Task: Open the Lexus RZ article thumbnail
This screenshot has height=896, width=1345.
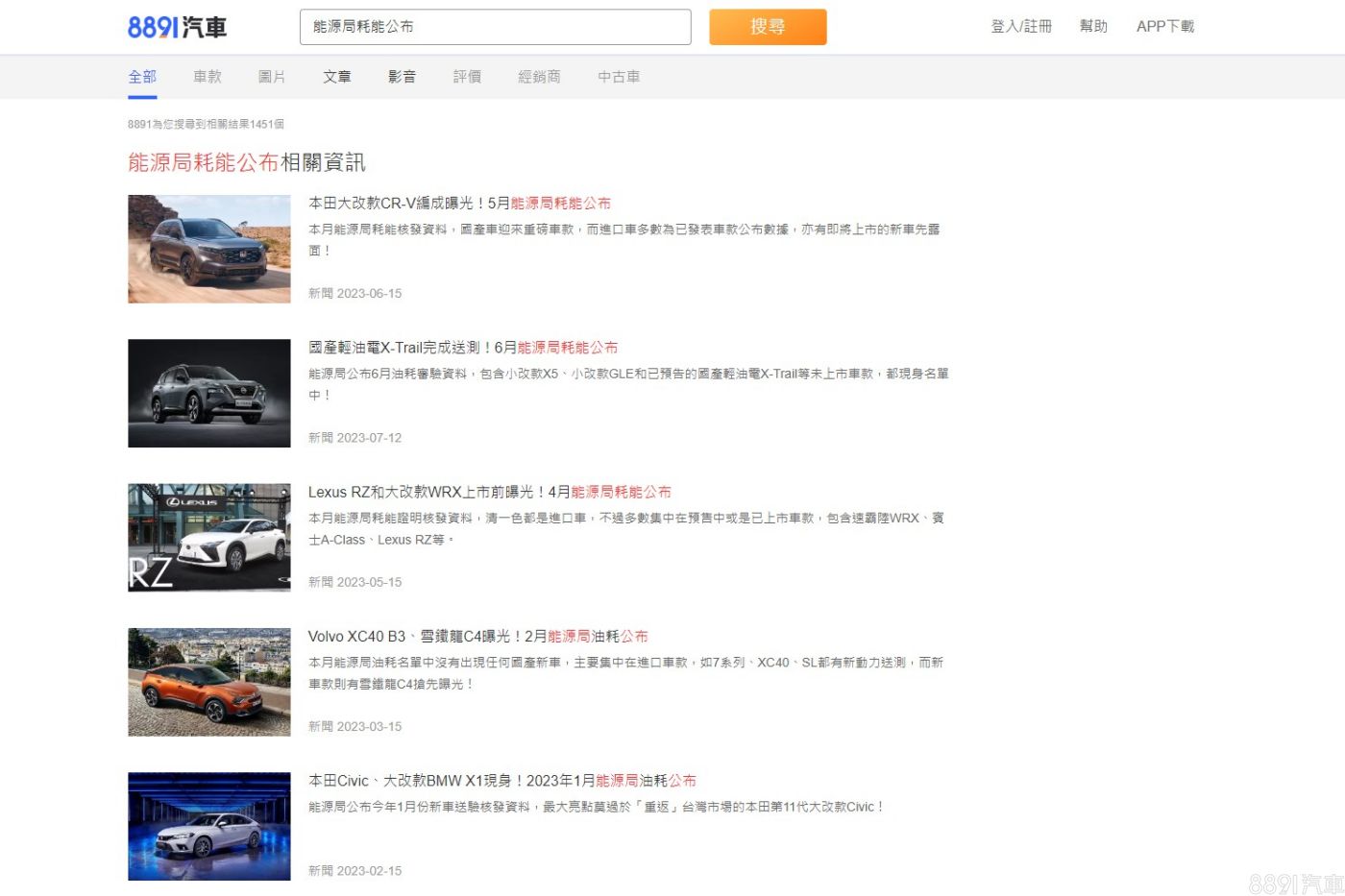Action: coord(209,537)
